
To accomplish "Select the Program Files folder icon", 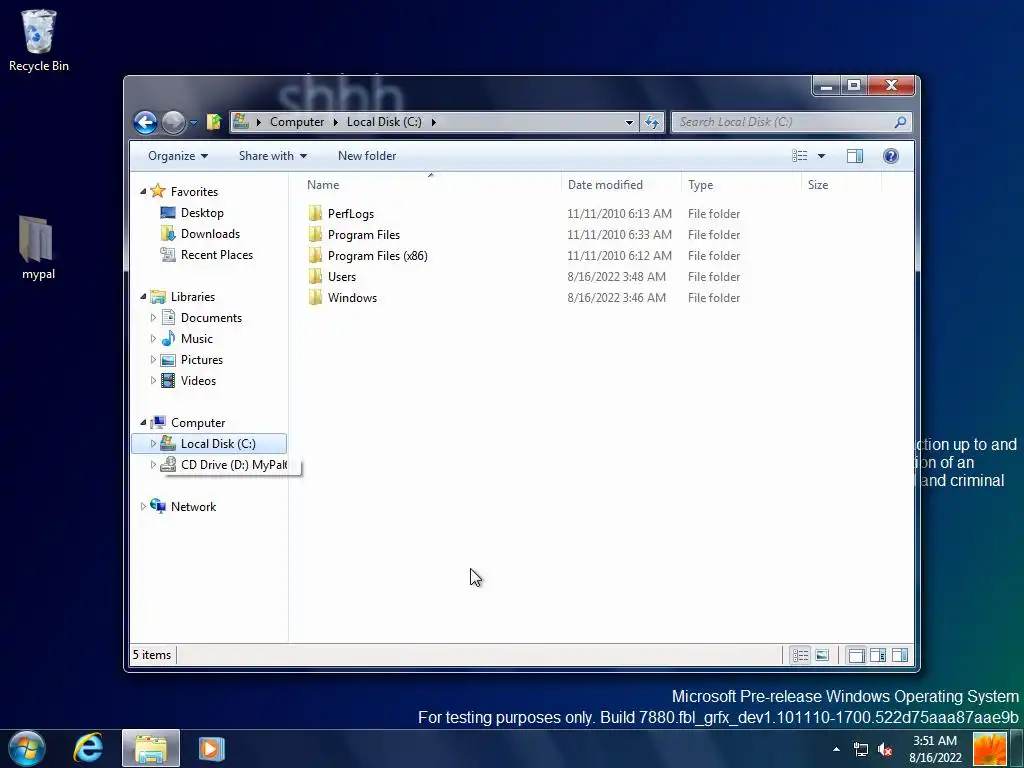I will click(x=315, y=234).
